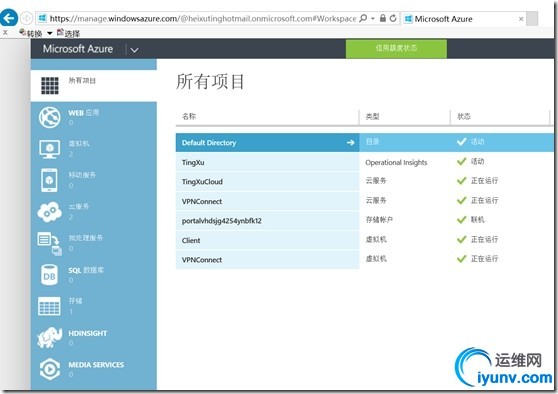The width and height of the screenshot is (558, 394).
Task: Select WEB 应用 sidebar label
Action: coord(84,113)
